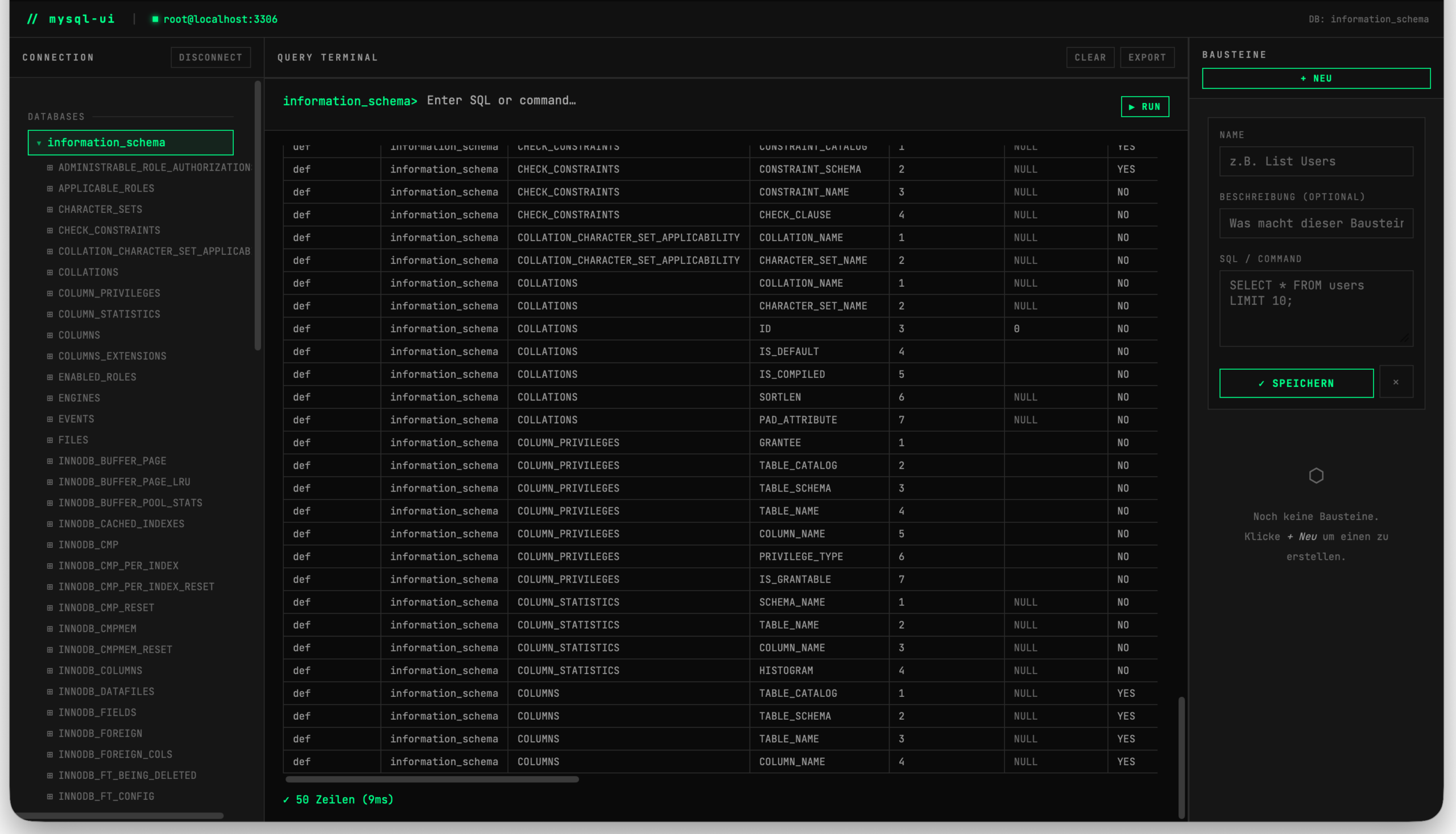
Task: Click the table icon beside INNODB_CMP
Action: point(50,544)
